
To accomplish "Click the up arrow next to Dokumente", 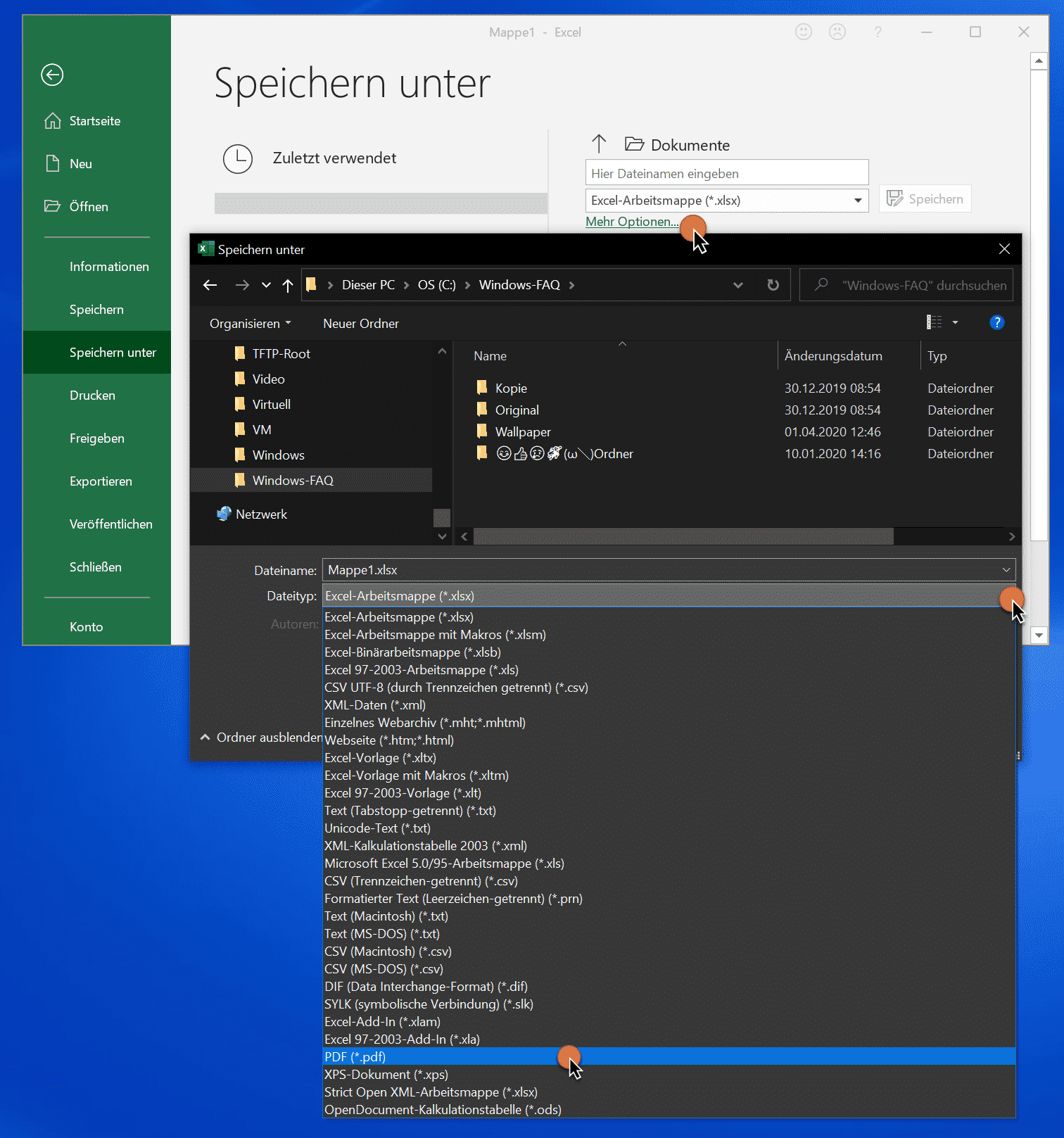I will click(x=599, y=144).
